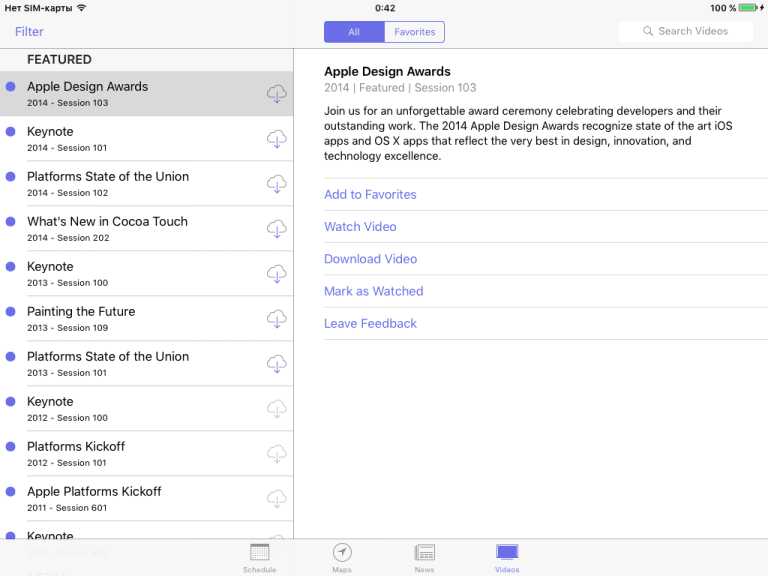The height and width of the screenshot is (576, 768).
Task: Tap cloud download icon for Keynote 2014 Session 101
Action: pos(277,139)
